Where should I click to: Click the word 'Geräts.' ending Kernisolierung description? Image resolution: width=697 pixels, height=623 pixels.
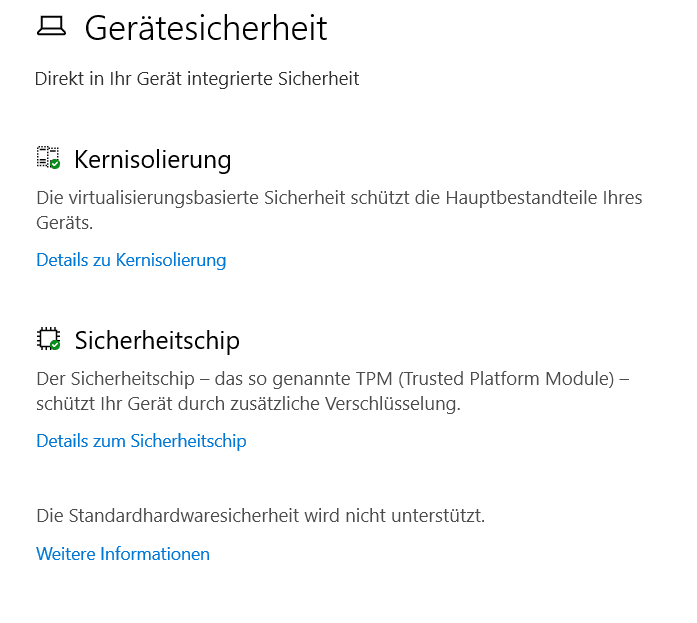(65, 222)
